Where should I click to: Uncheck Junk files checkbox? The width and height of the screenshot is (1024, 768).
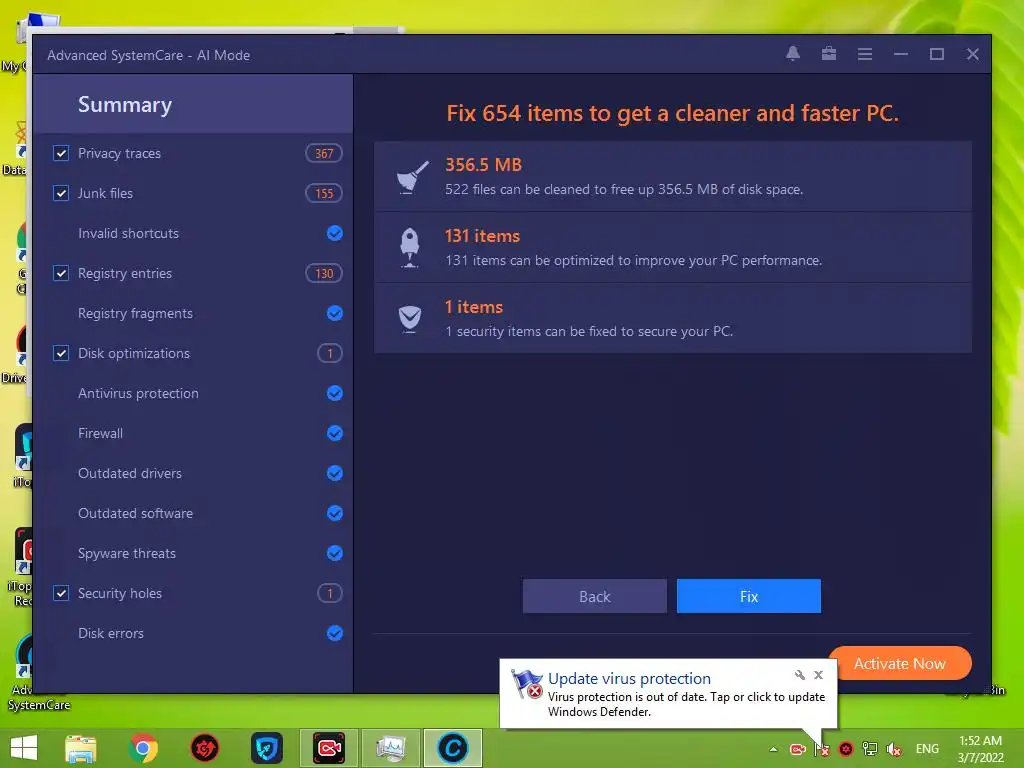61,193
